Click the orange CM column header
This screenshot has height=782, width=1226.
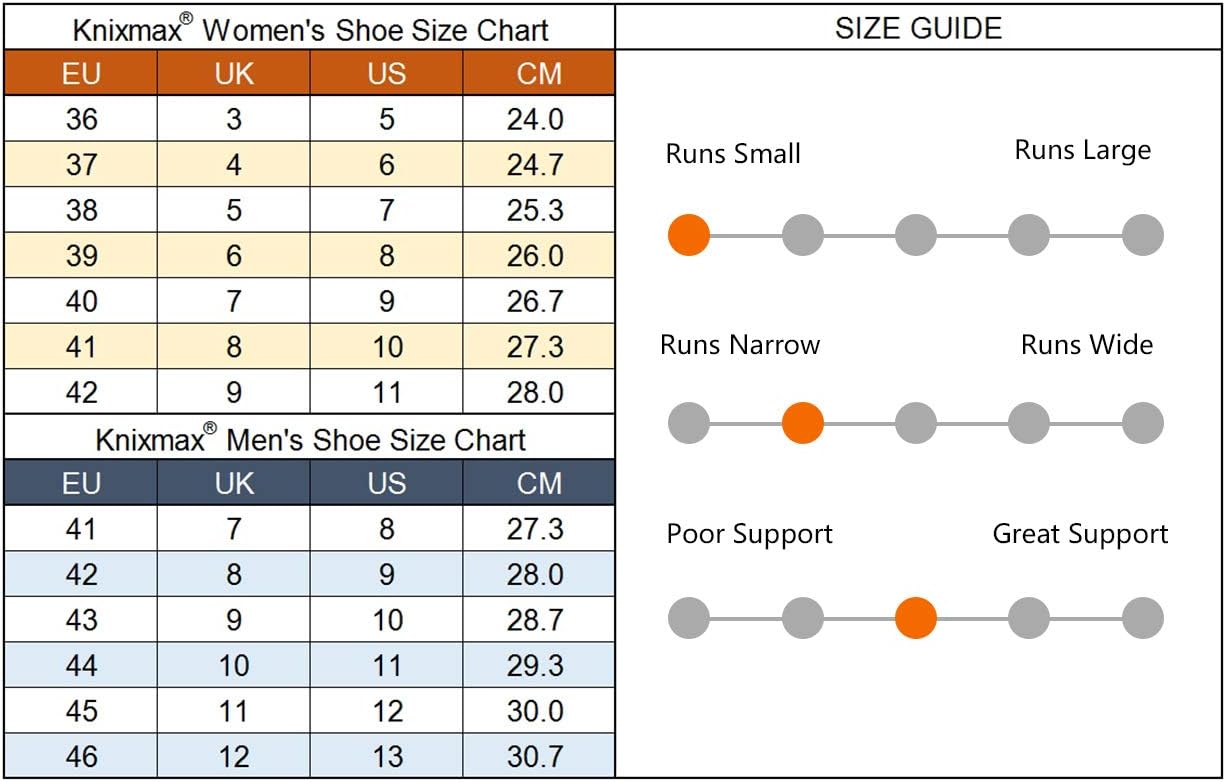[538, 74]
